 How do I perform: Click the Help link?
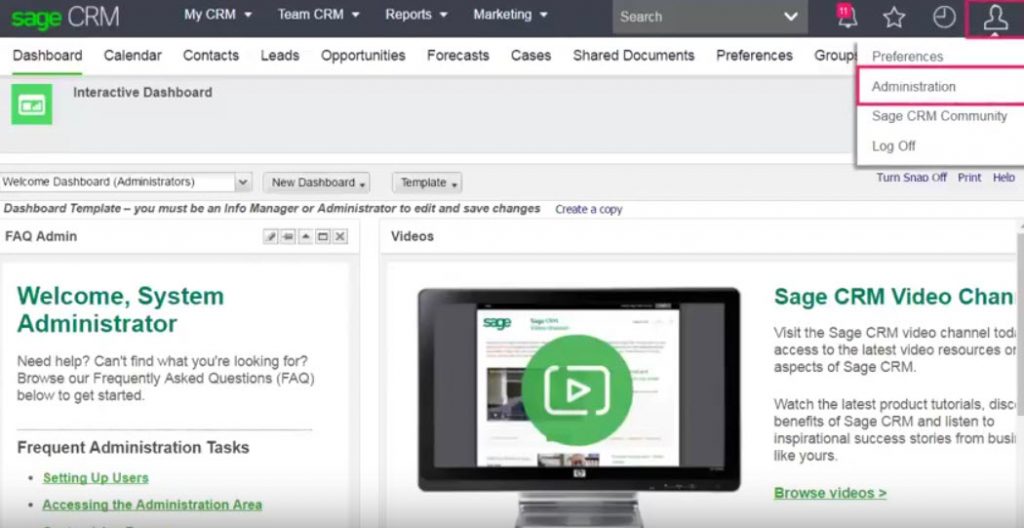[1004, 178]
